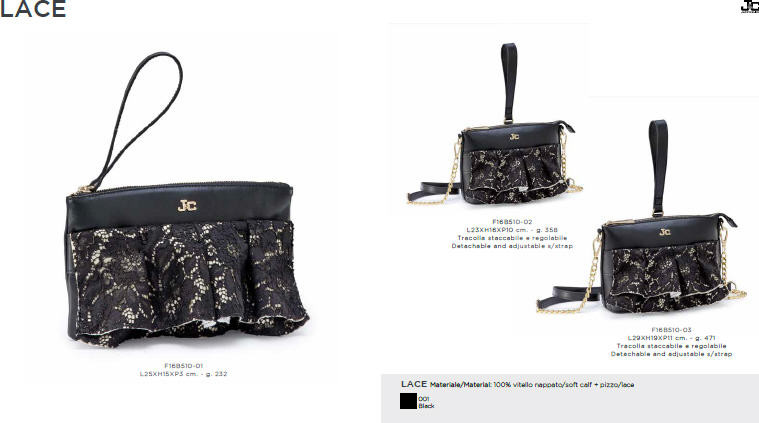Click the LACE heading at top-left
This screenshot has width=759, height=423.
pos(33,9)
